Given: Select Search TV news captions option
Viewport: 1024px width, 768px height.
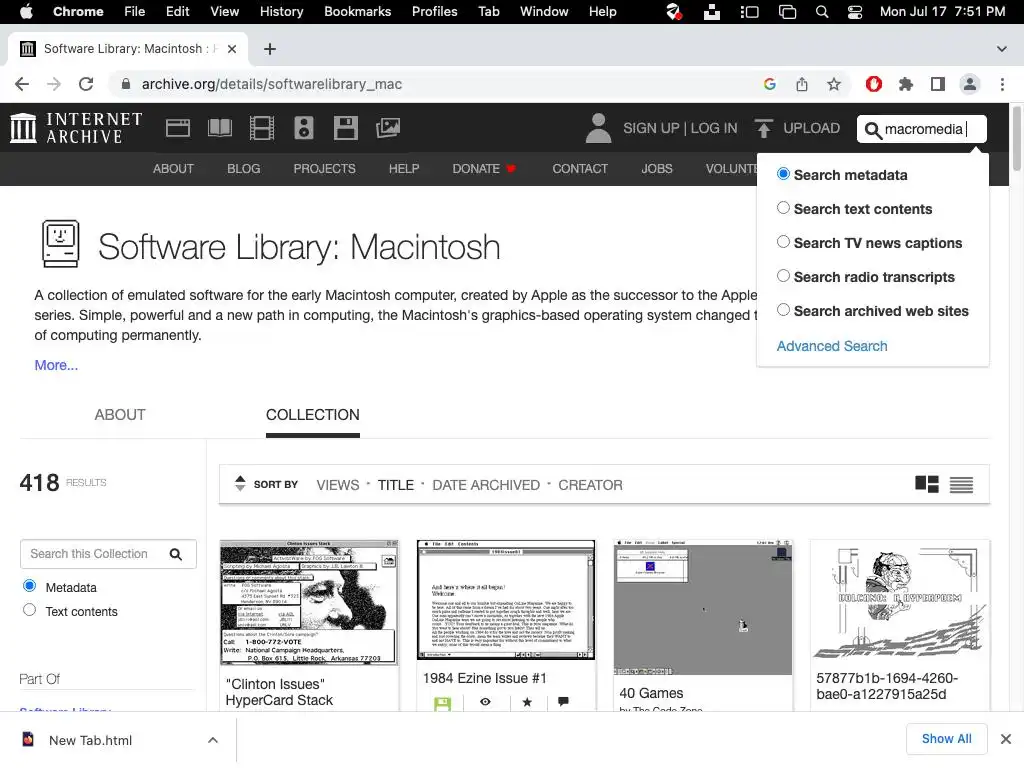Looking at the screenshot, I should pos(783,242).
